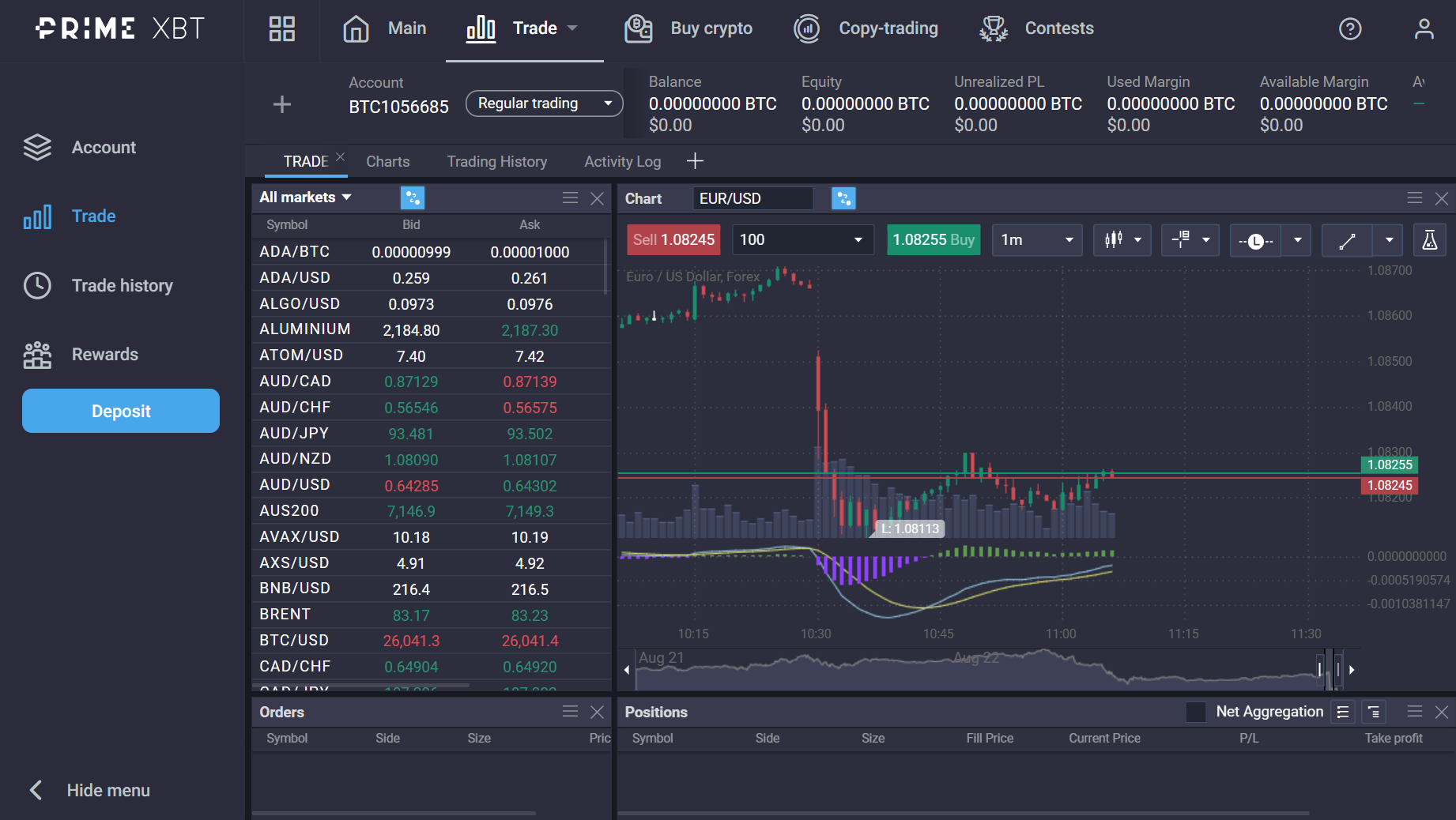
Task: Open the dashboard grid icon
Action: (x=282, y=28)
